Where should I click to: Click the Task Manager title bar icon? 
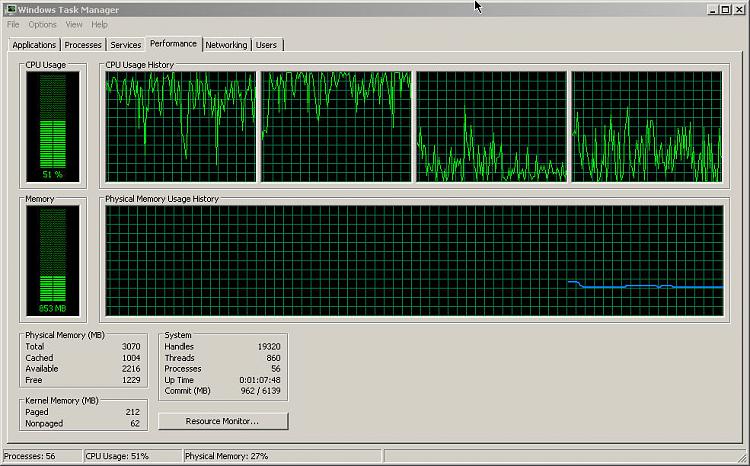click(x=10, y=9)
